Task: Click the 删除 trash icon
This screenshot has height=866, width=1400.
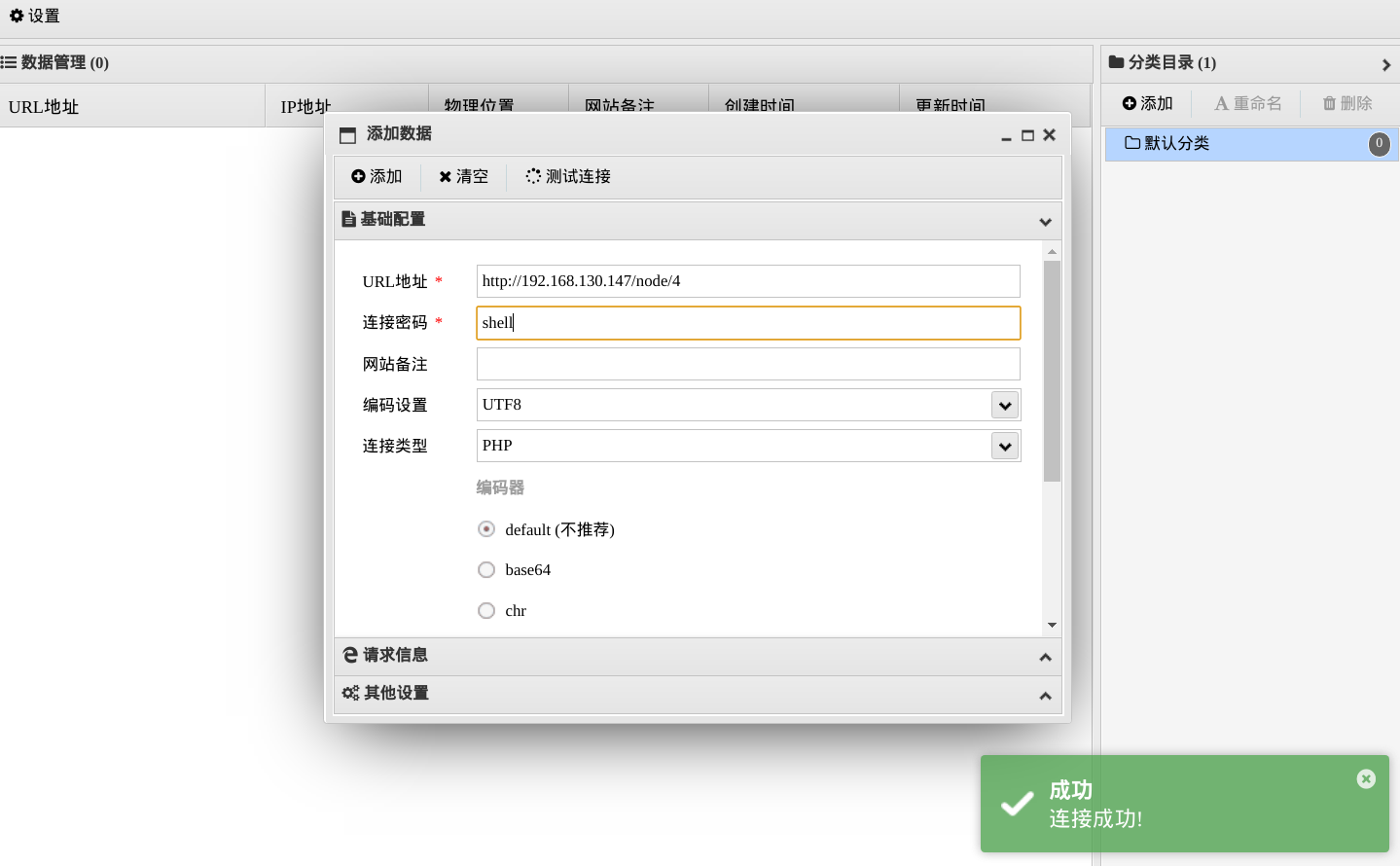Action: coord(1325,103)
